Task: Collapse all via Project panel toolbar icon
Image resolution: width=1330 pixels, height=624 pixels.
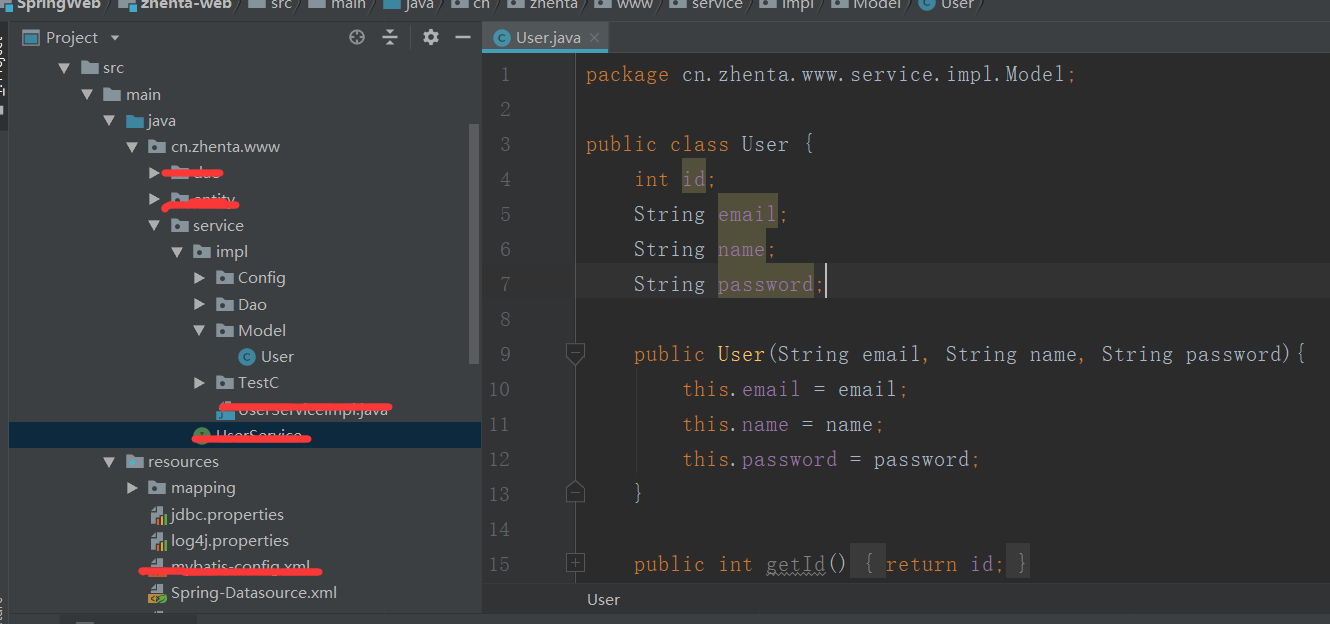Action: tap(390, 37)
